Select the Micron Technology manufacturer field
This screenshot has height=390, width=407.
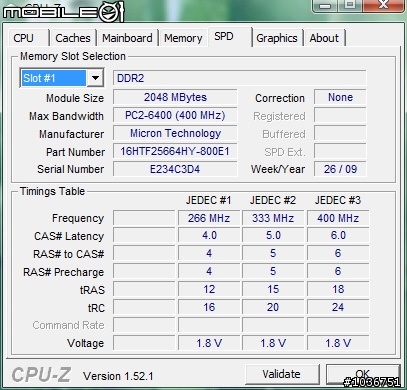pyautogui.click(x=175, y=133)
